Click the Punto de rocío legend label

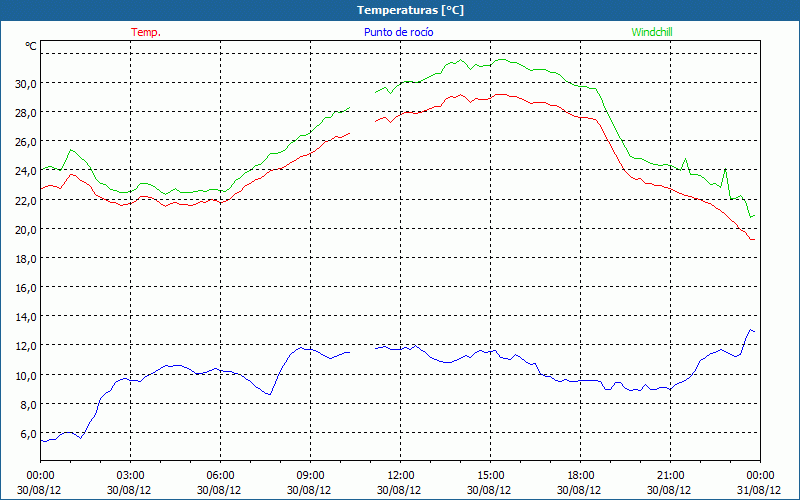(398, 32)
